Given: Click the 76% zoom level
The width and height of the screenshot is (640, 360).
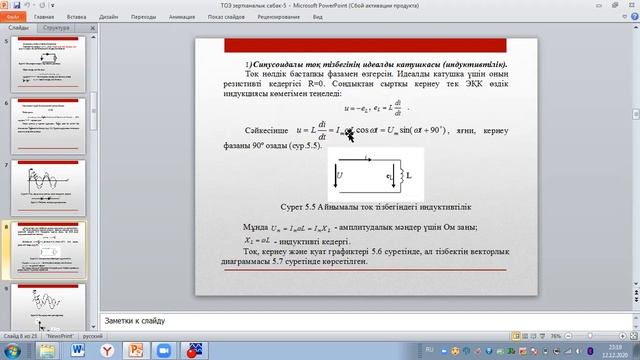Looking at the screenshot, I should click(556, 336).
